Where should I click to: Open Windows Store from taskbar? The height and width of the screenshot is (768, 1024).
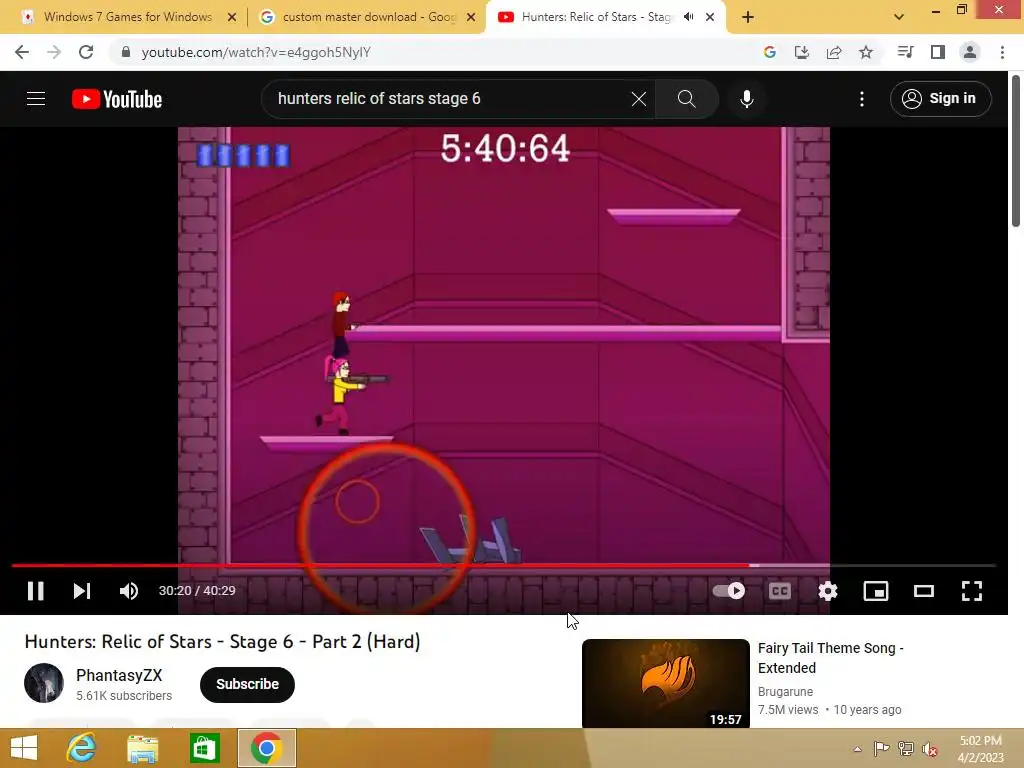click(x=204, y=748)
